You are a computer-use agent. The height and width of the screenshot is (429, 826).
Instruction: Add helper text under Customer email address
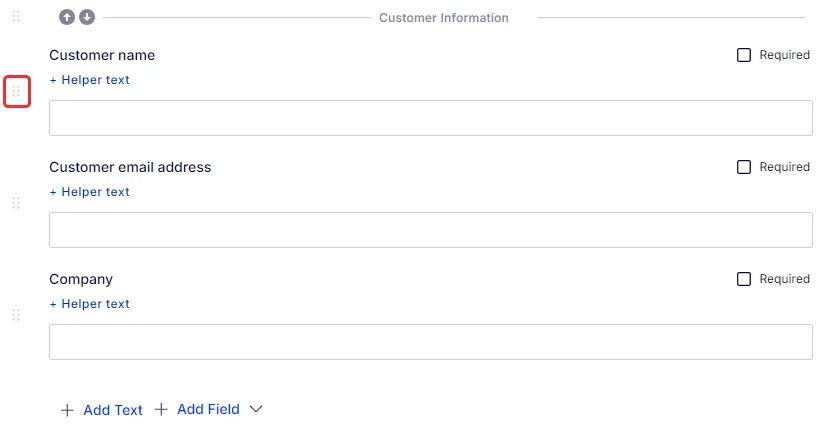[x=90, y=192]
